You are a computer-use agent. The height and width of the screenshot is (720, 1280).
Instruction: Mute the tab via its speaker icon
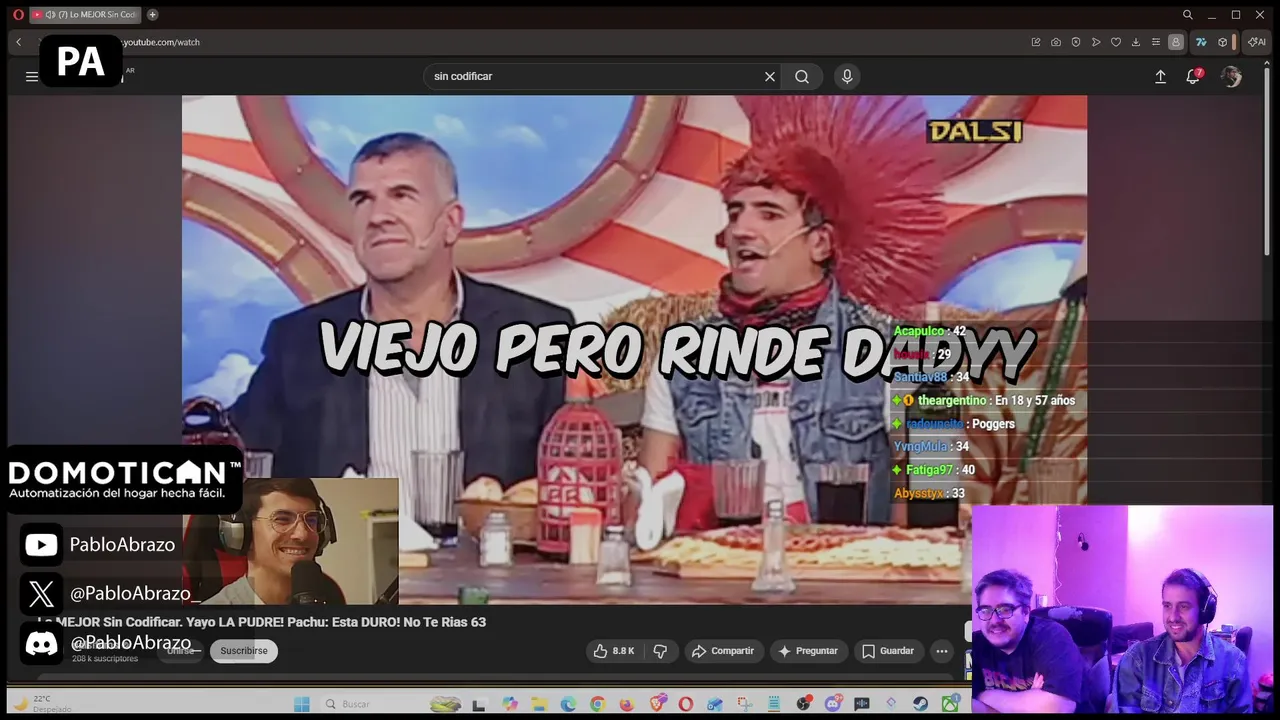pyautogui.click(x=50, y=14)
